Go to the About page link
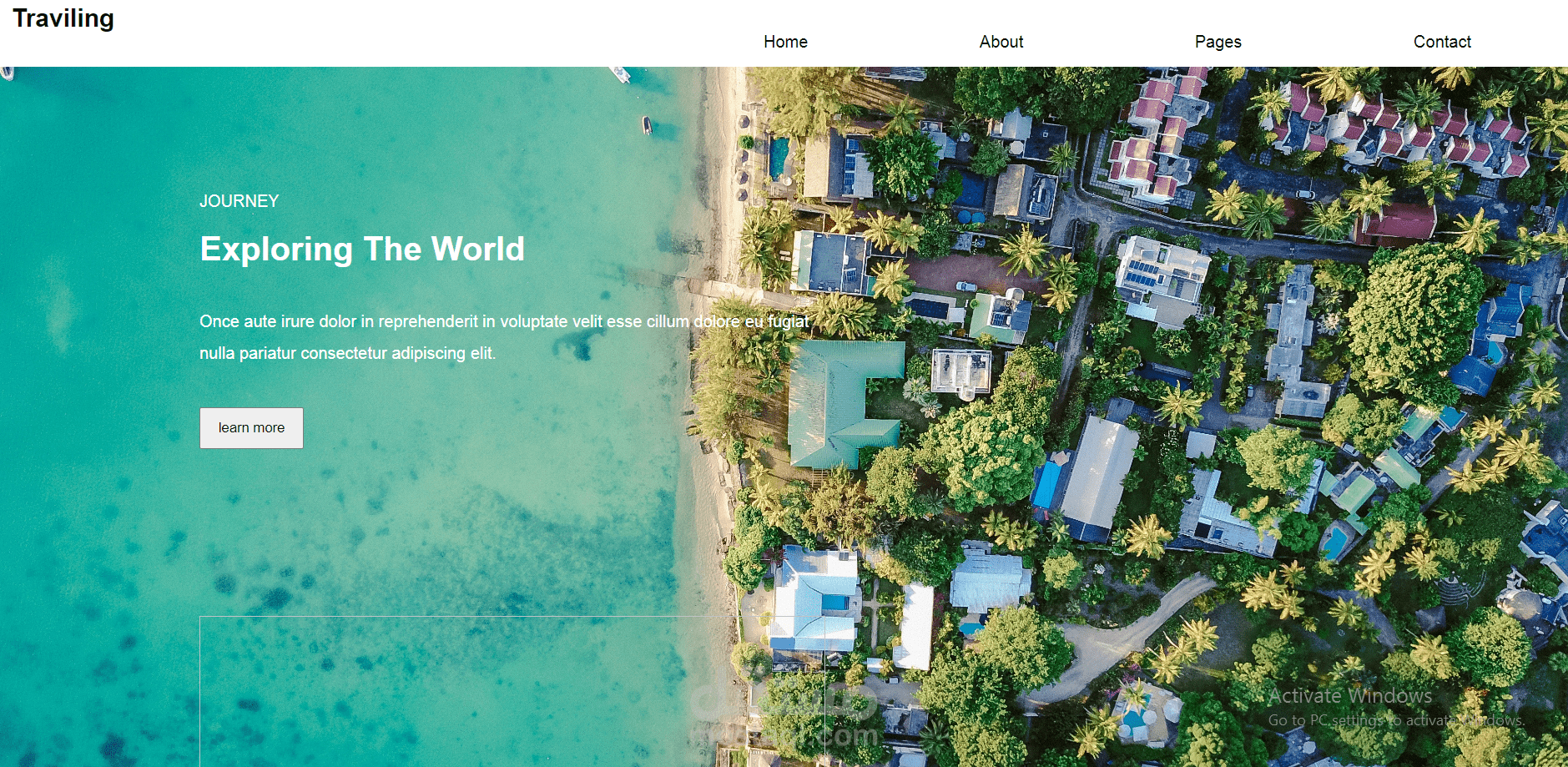The image size is (1568, 767). tap(1001, 42)
